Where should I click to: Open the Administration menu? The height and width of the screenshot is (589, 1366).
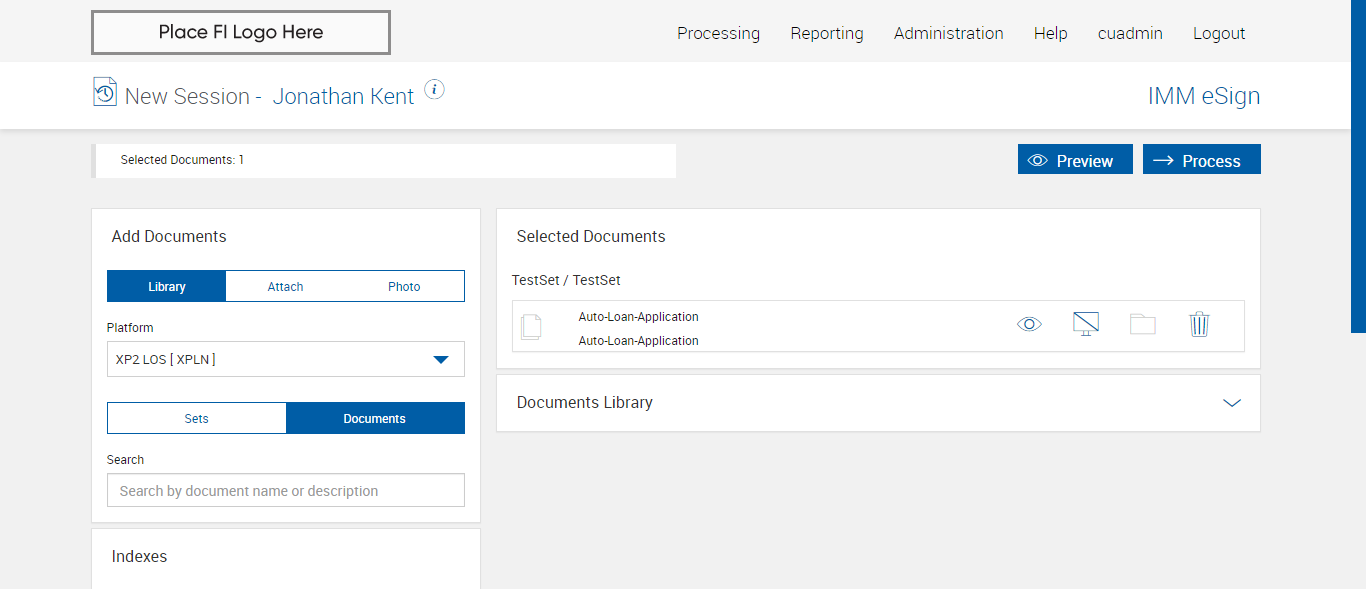point(948,33)
